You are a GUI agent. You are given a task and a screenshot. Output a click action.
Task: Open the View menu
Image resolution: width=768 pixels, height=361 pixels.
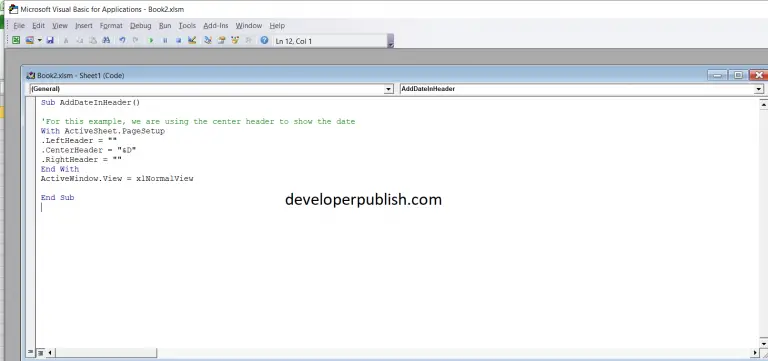coord(60,25)
